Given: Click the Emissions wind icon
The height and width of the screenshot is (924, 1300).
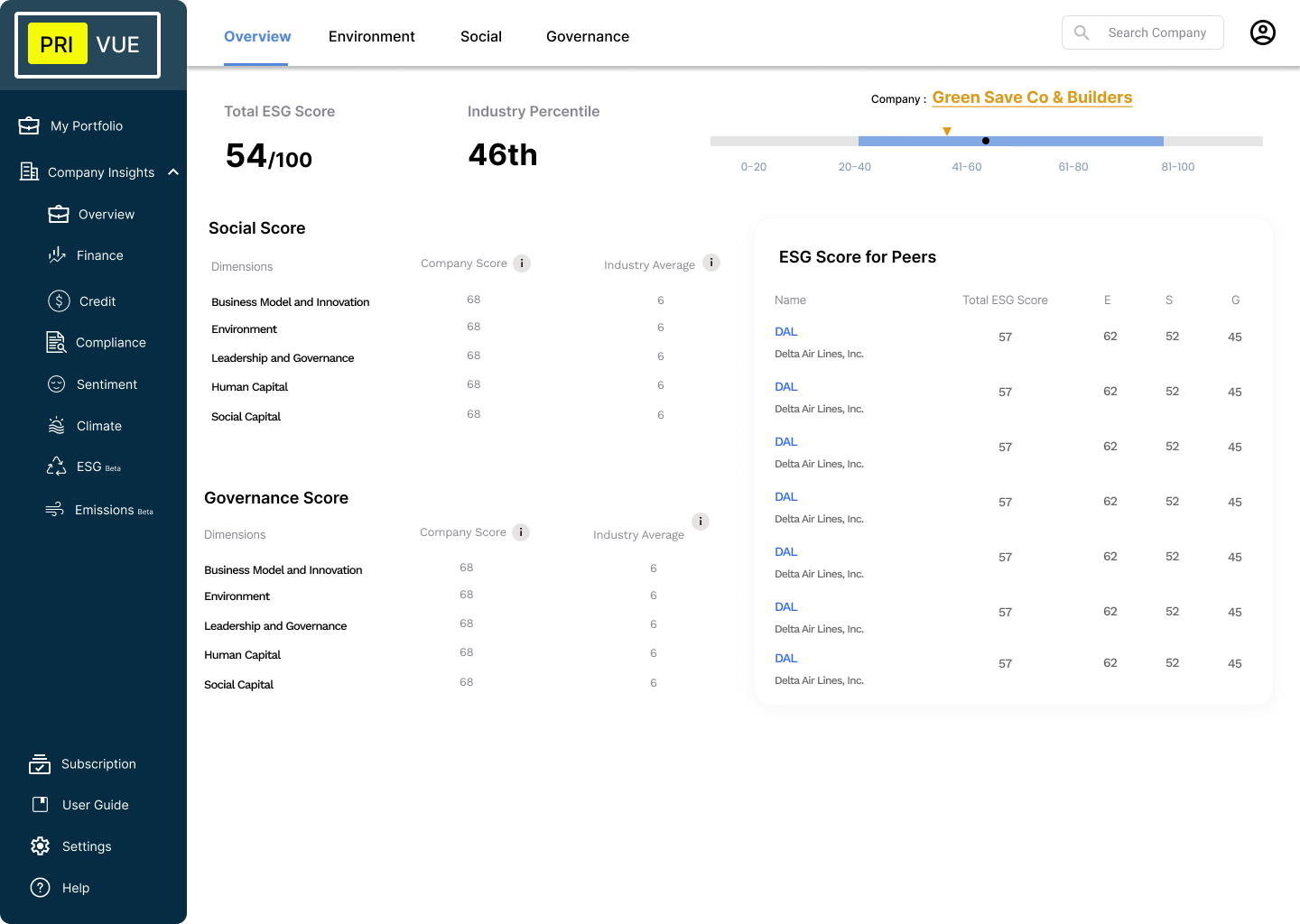Looking at the screenshot, I should [54, 510].
